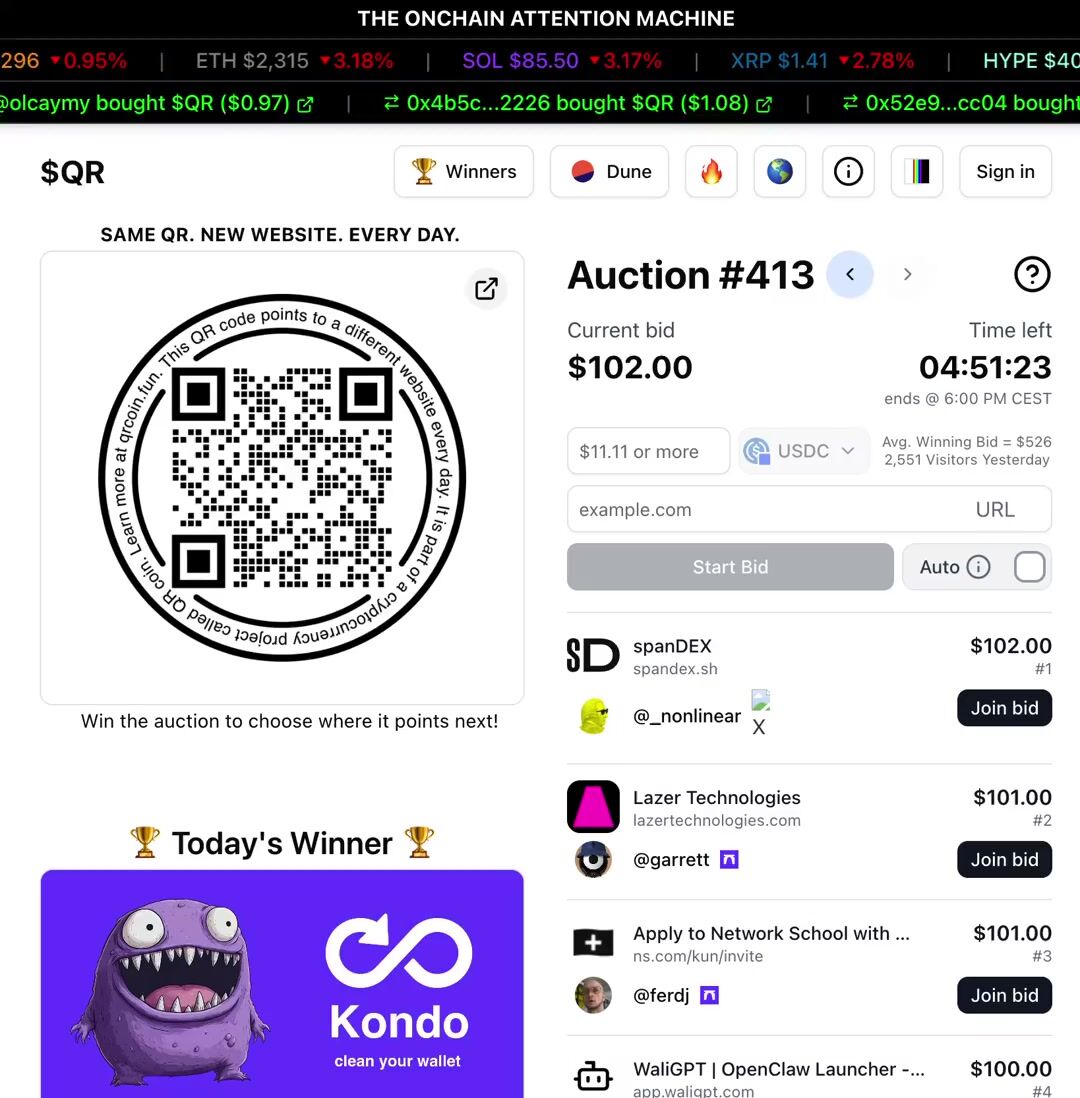Open the Winners tab
1080x1098 pixels.
(464, 172)
